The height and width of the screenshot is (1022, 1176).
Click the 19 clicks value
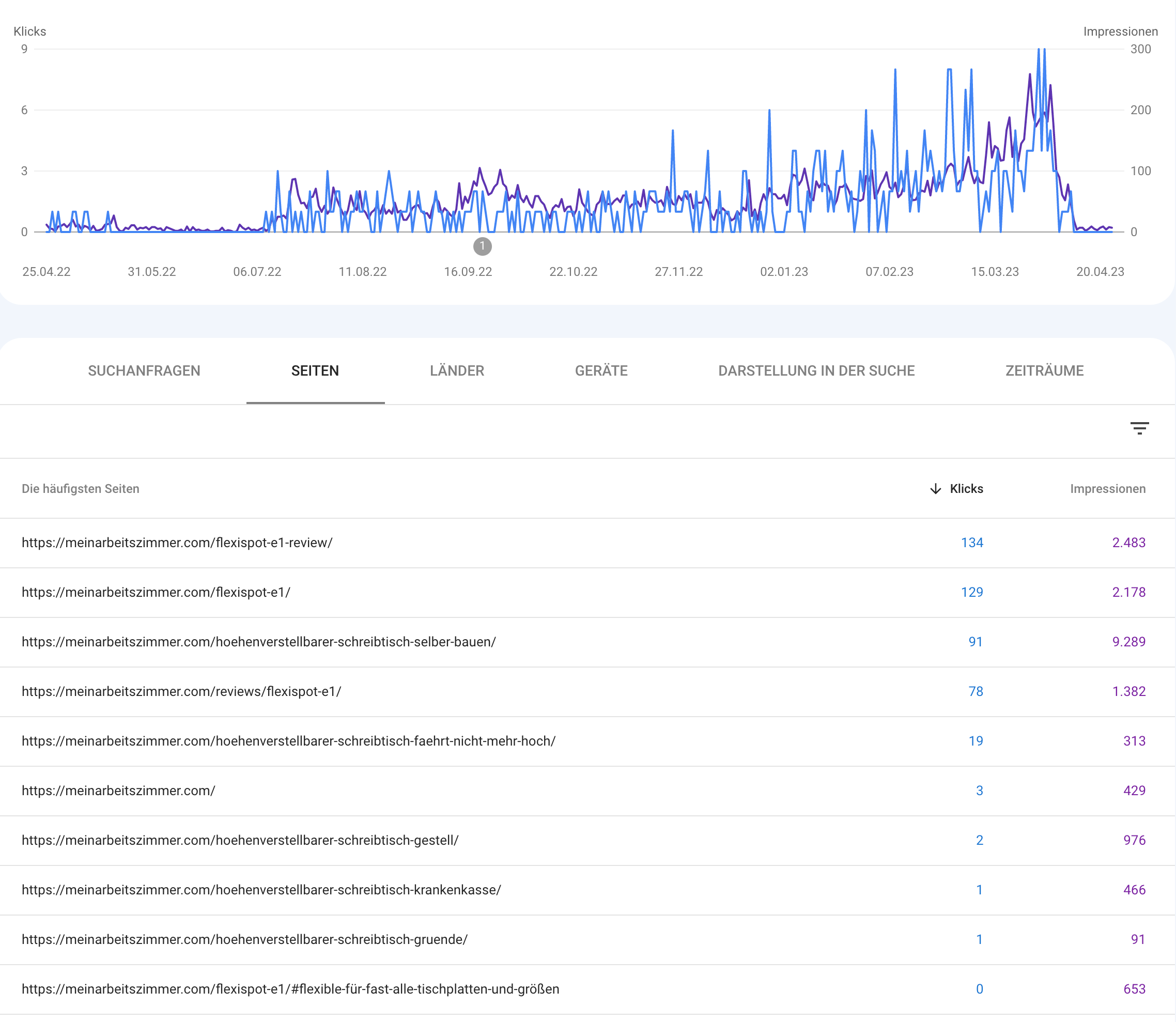click(976, 741)
